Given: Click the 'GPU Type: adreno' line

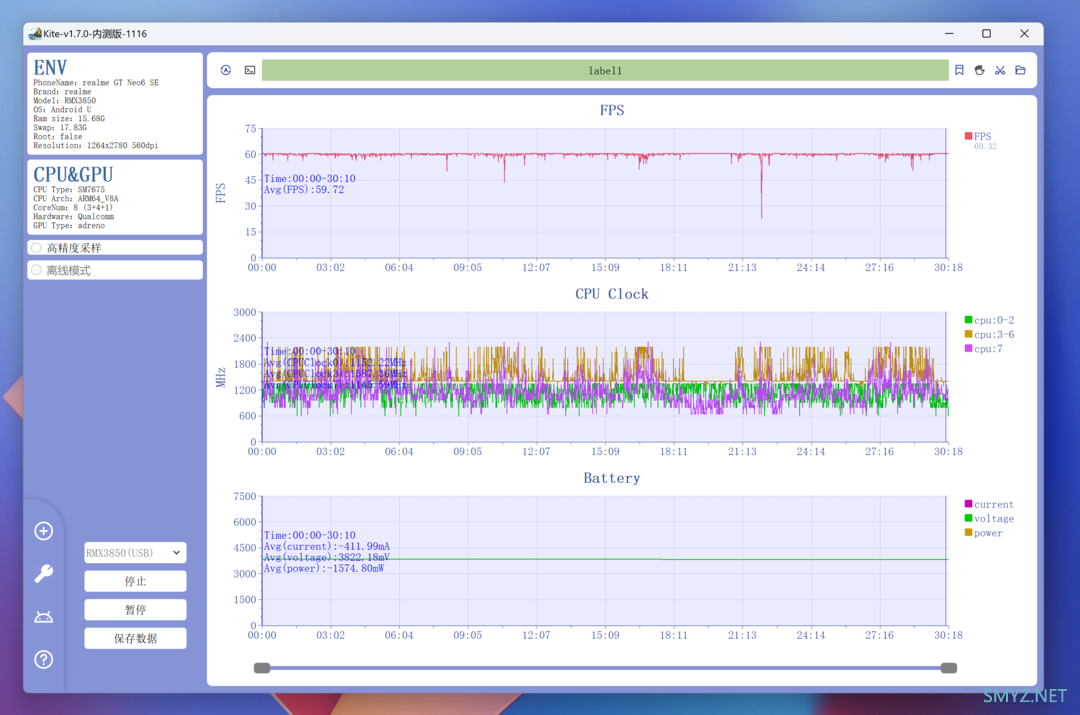Looking at the screenshot, I should pos(69,225).
